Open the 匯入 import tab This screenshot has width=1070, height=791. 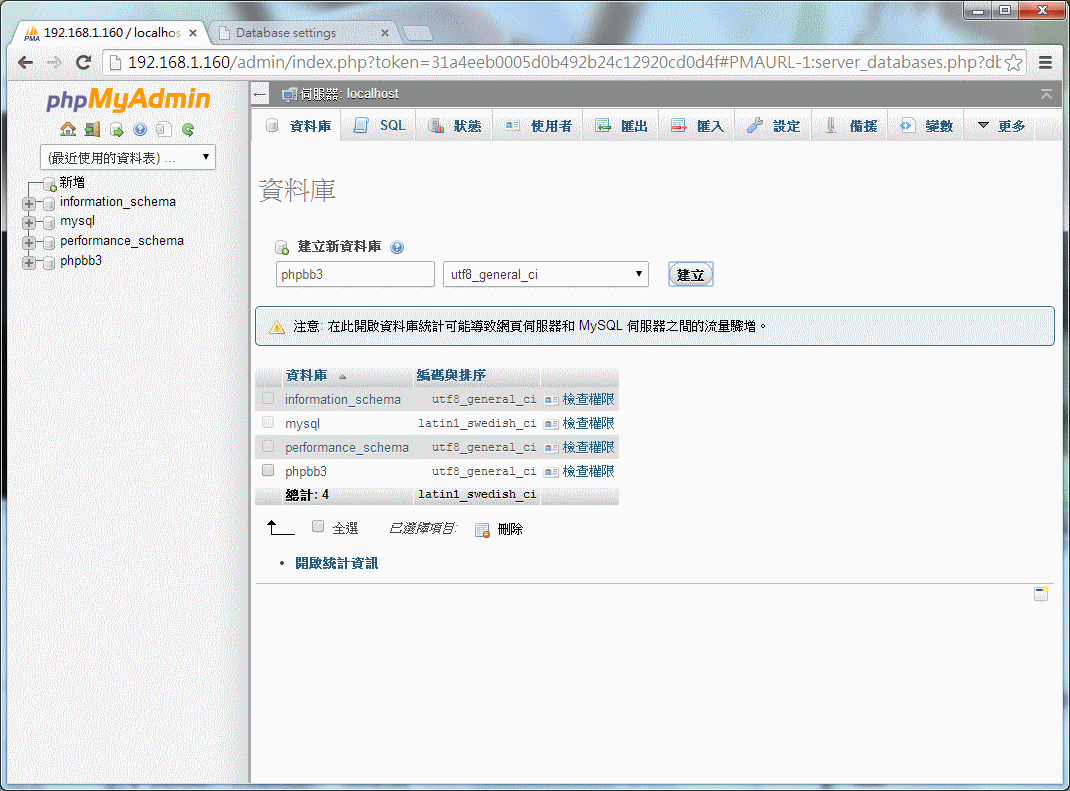697,126
